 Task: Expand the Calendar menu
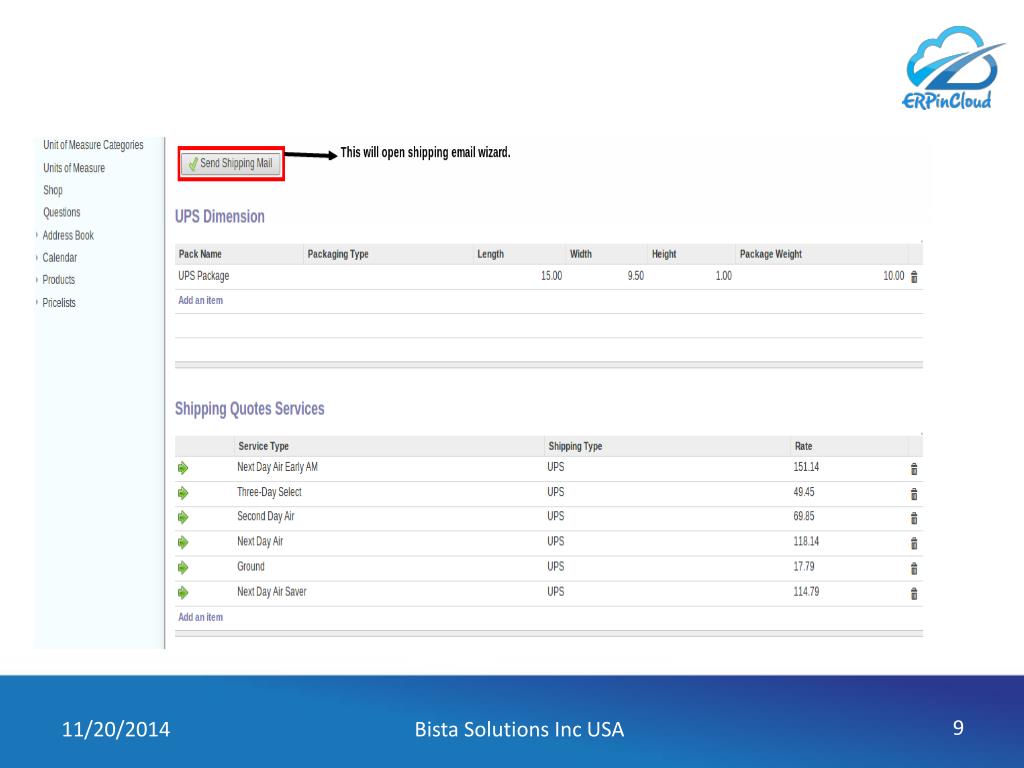tap(37, 257)
